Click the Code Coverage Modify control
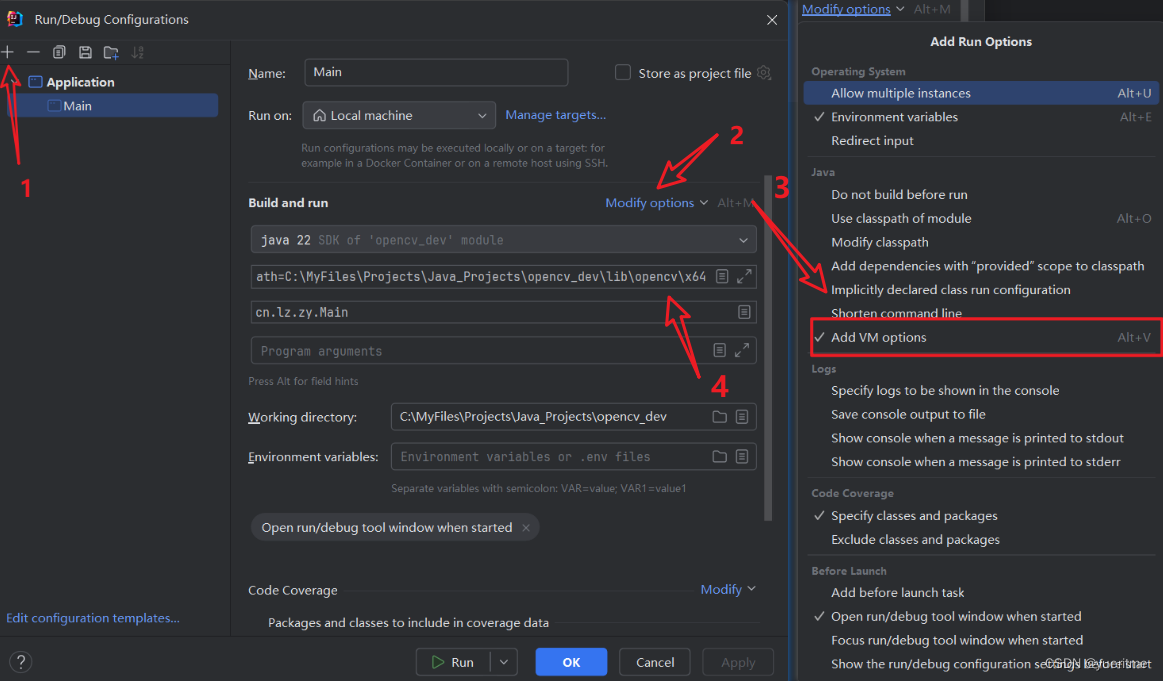Image resolution: width=1163 pixels, height=681 pixels. coord(721,589)
